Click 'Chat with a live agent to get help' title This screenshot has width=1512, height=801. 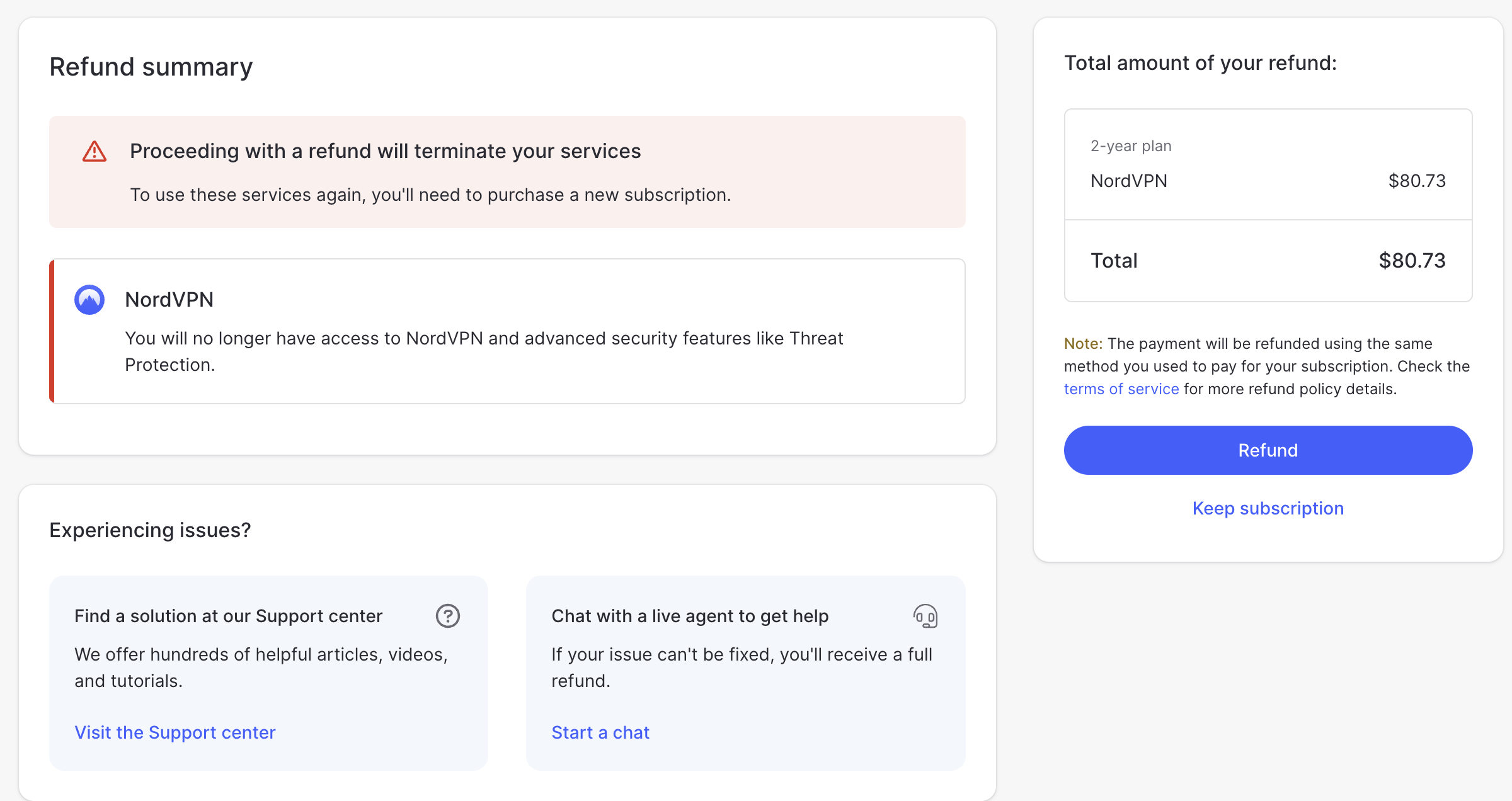coord(689,616)
